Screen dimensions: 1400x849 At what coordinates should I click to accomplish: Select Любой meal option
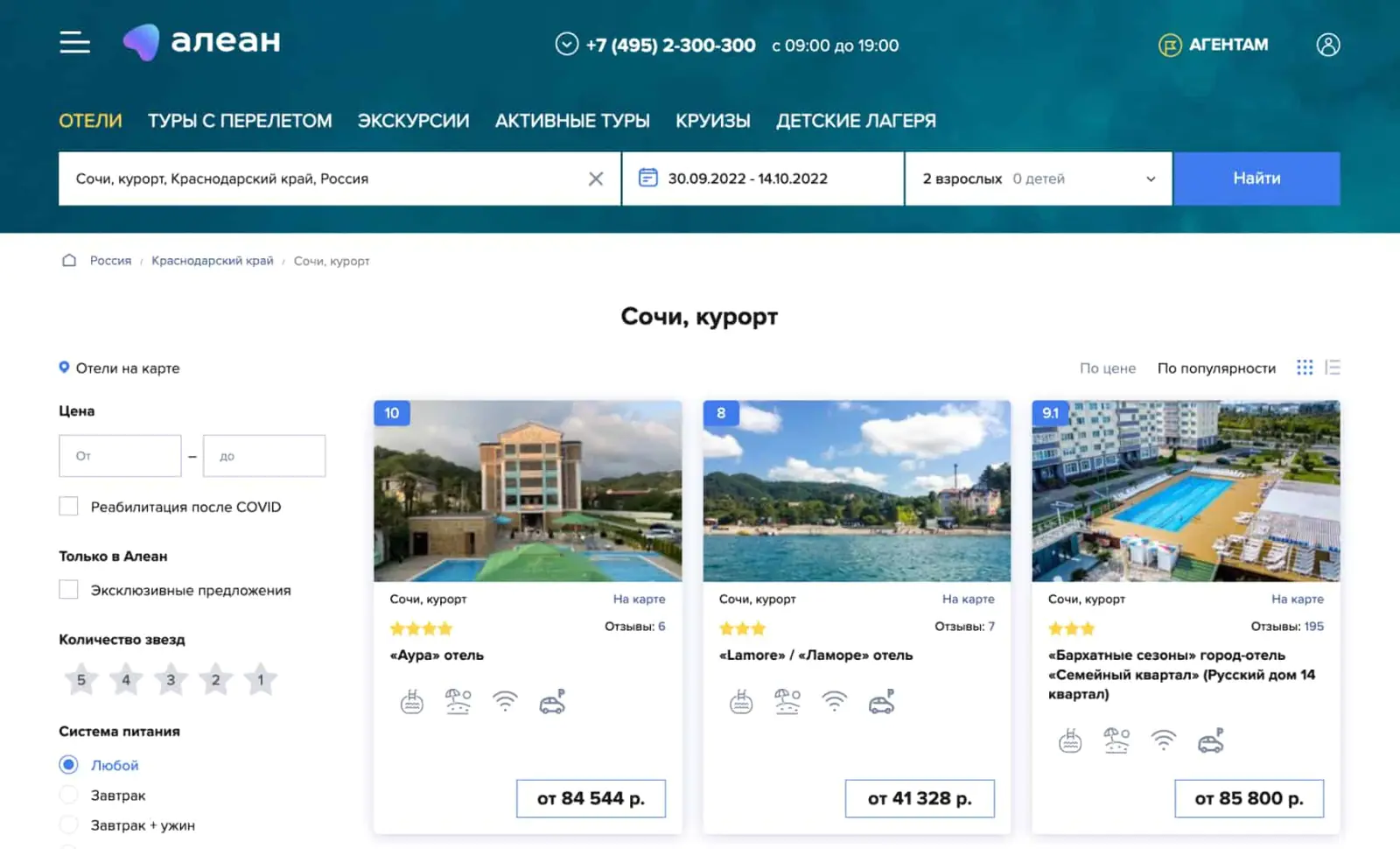click(68, 765)
